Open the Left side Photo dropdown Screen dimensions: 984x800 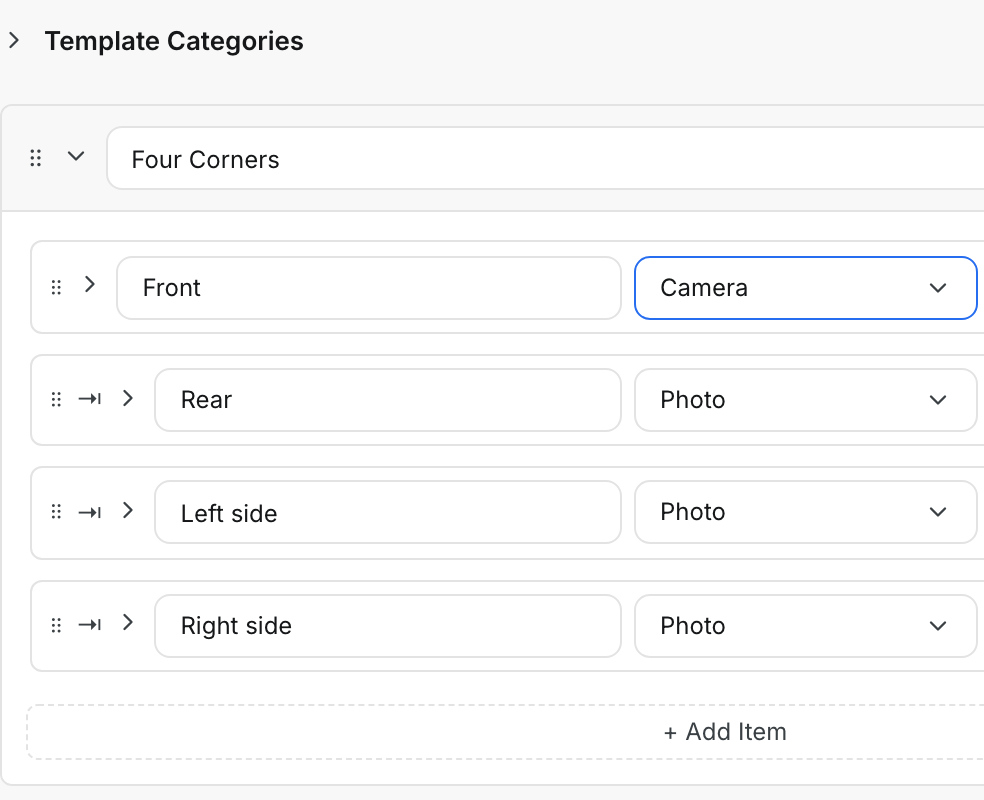point(806,513)
